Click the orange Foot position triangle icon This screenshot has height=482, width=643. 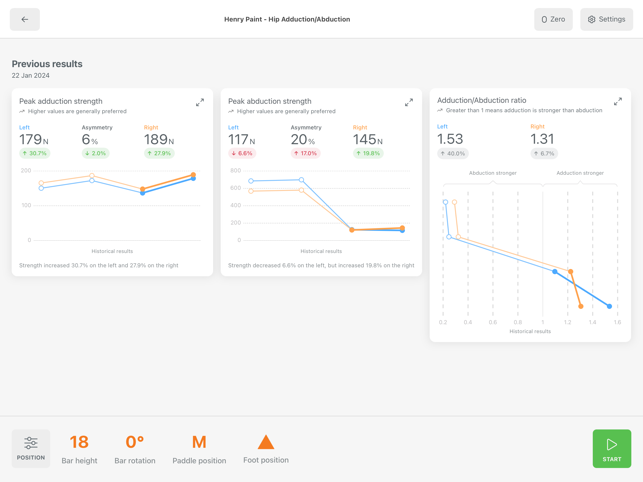coord(266,442)
